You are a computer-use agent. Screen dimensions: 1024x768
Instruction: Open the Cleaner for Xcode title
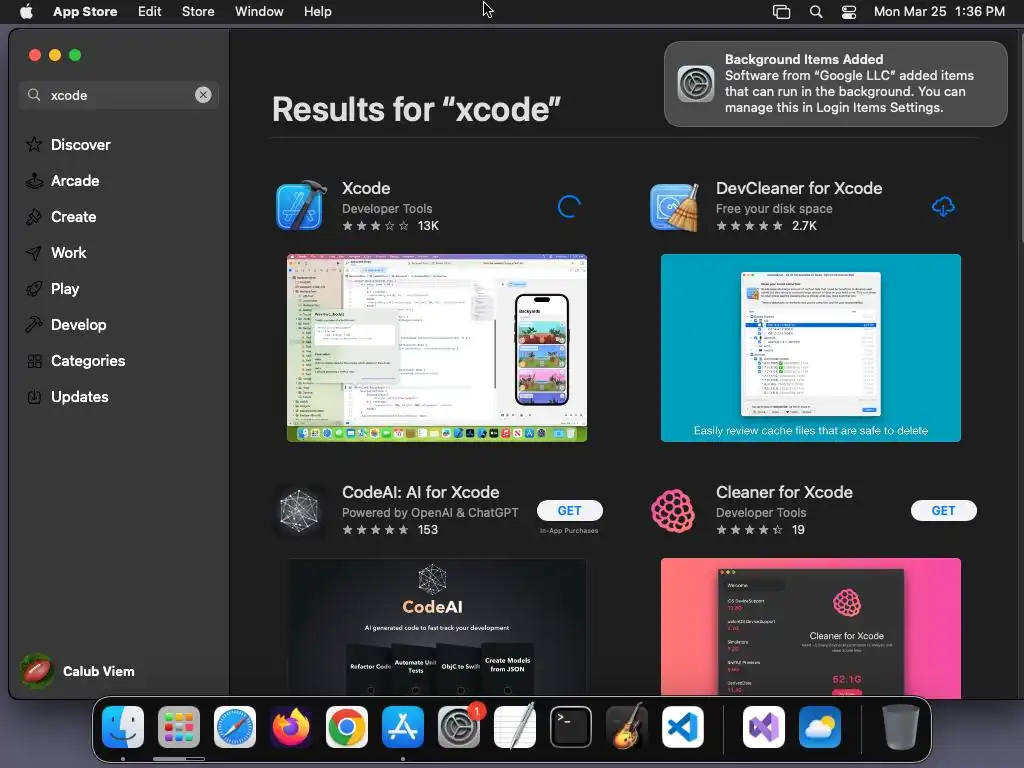tap(784, 492)
